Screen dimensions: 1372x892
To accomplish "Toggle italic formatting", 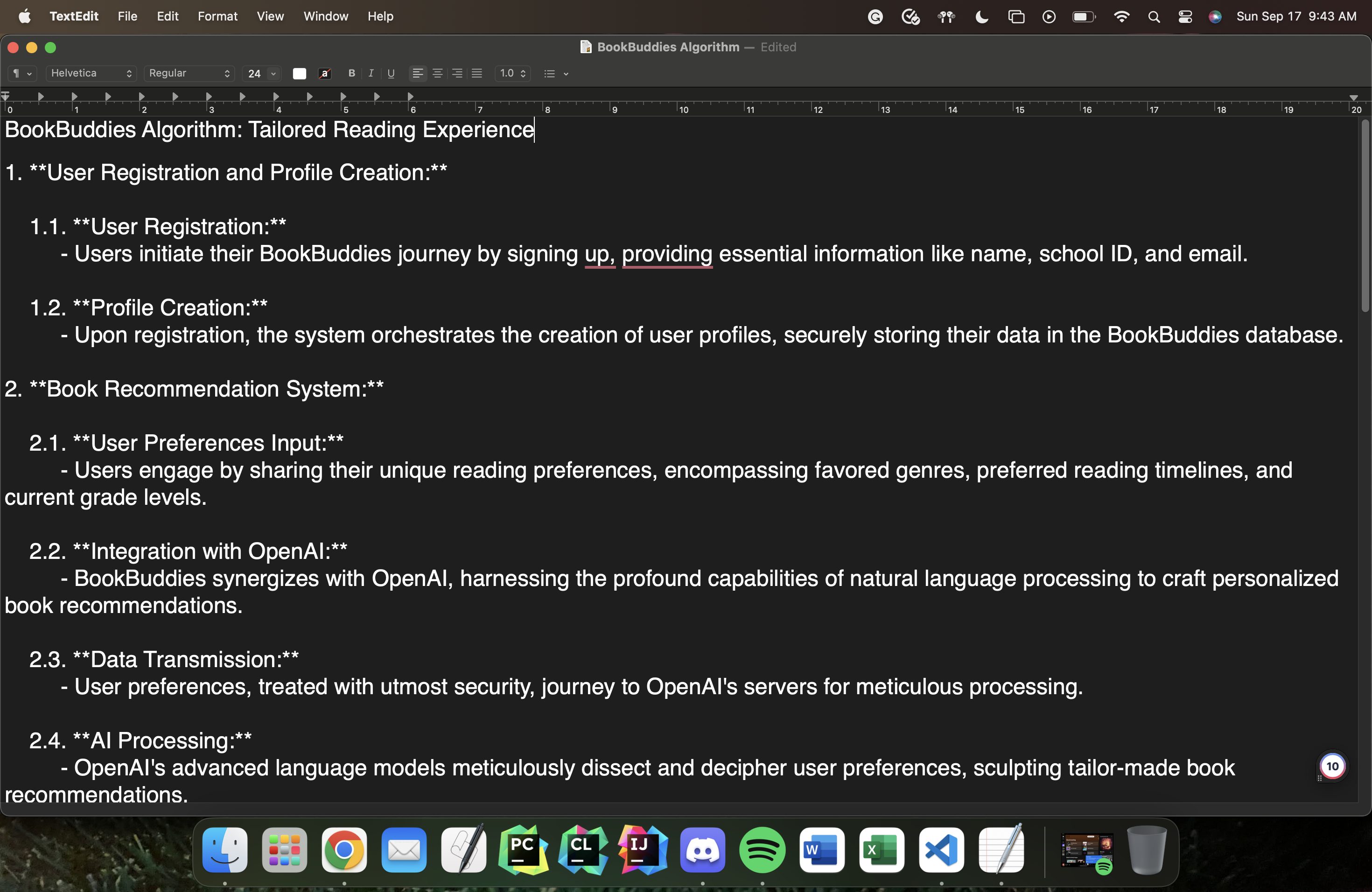I will click(x=371, y=74).
